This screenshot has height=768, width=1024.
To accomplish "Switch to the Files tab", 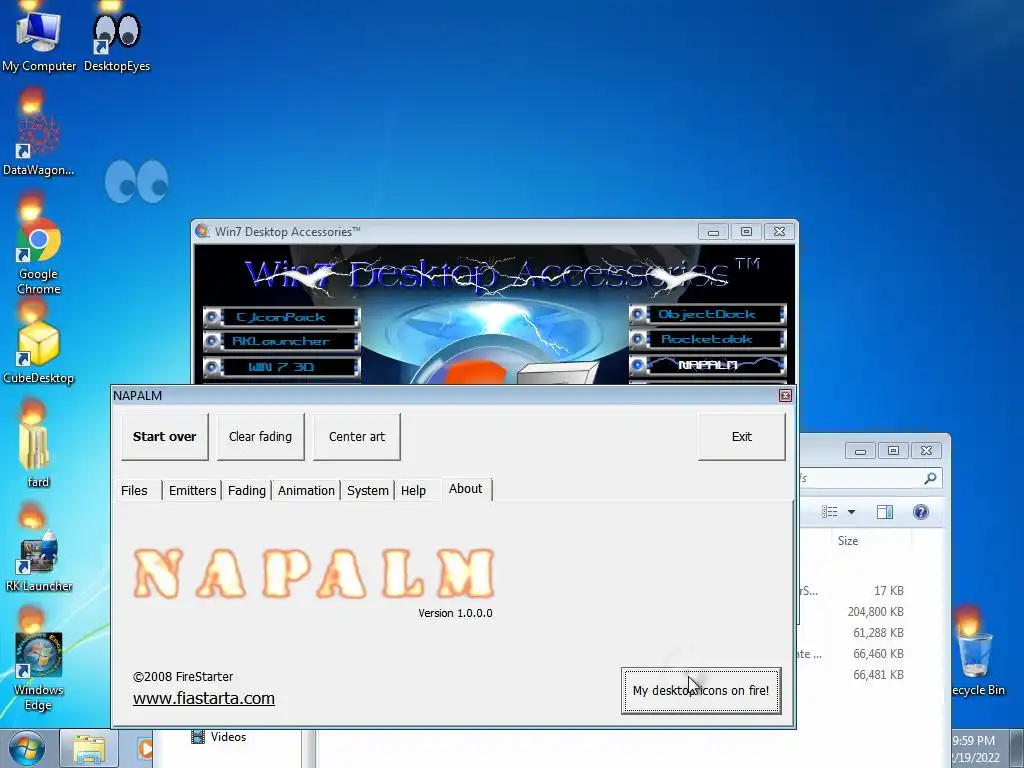I will pyautogui.click(x=135, y=490).
